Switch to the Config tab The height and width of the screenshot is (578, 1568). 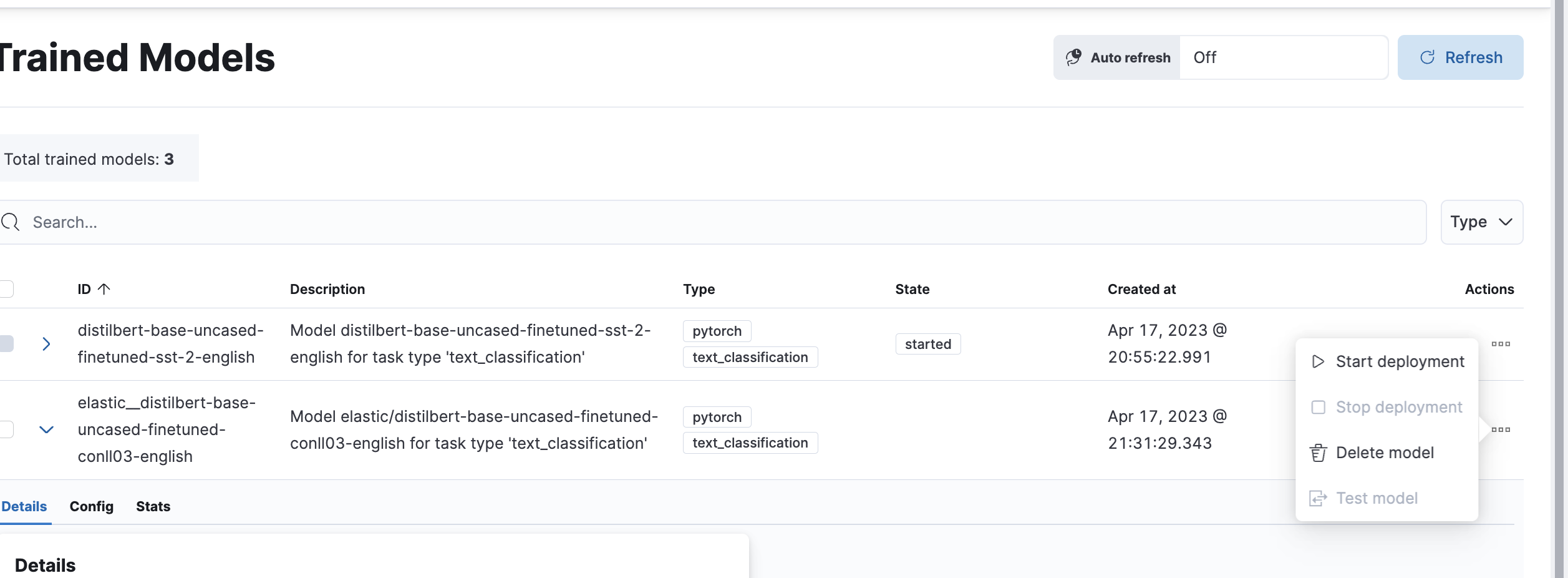[x=92, y=506]
